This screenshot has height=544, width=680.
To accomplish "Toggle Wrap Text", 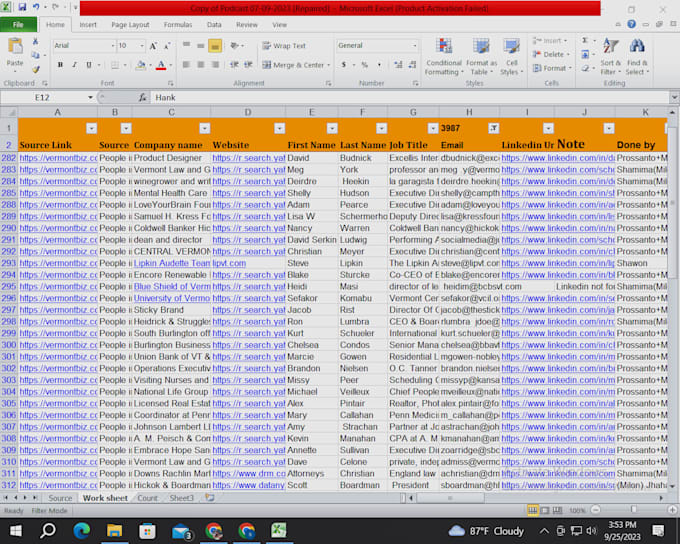I will [x=284, y=46].
